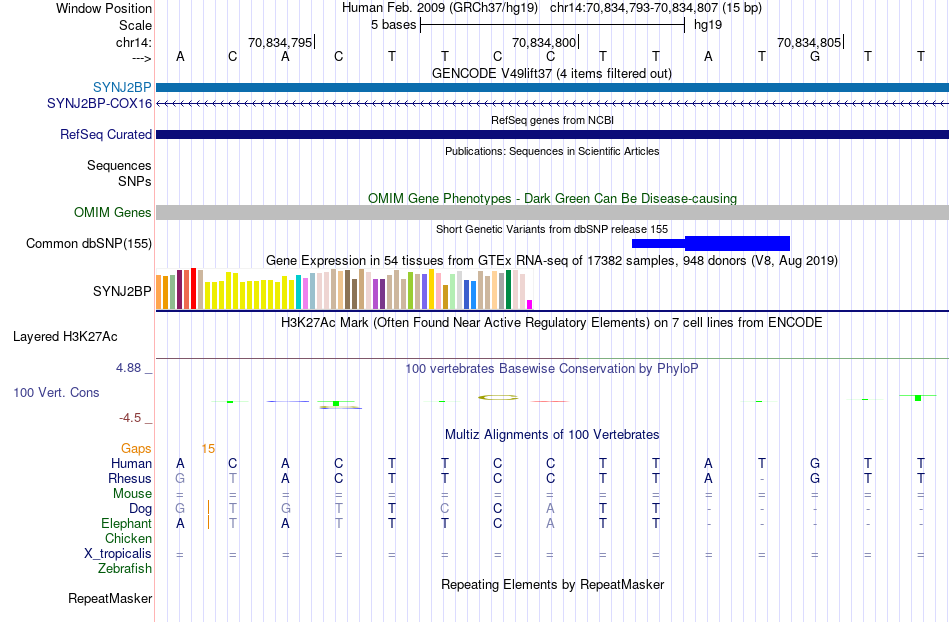Select the Chicken species label

[x=128, y=538]
